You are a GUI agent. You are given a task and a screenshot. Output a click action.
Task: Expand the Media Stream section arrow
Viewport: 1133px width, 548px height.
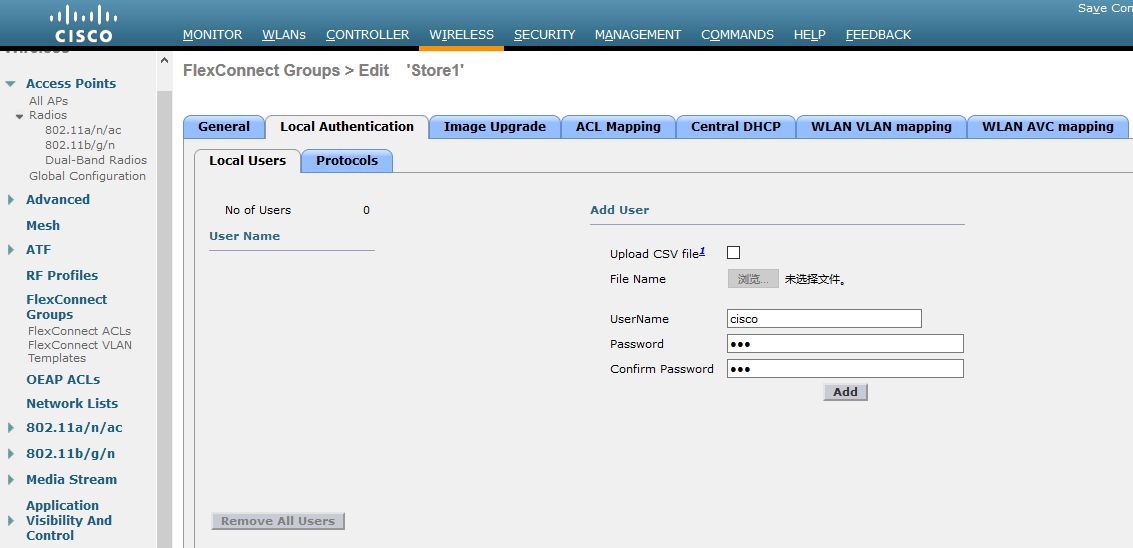[x=11, y=480]
